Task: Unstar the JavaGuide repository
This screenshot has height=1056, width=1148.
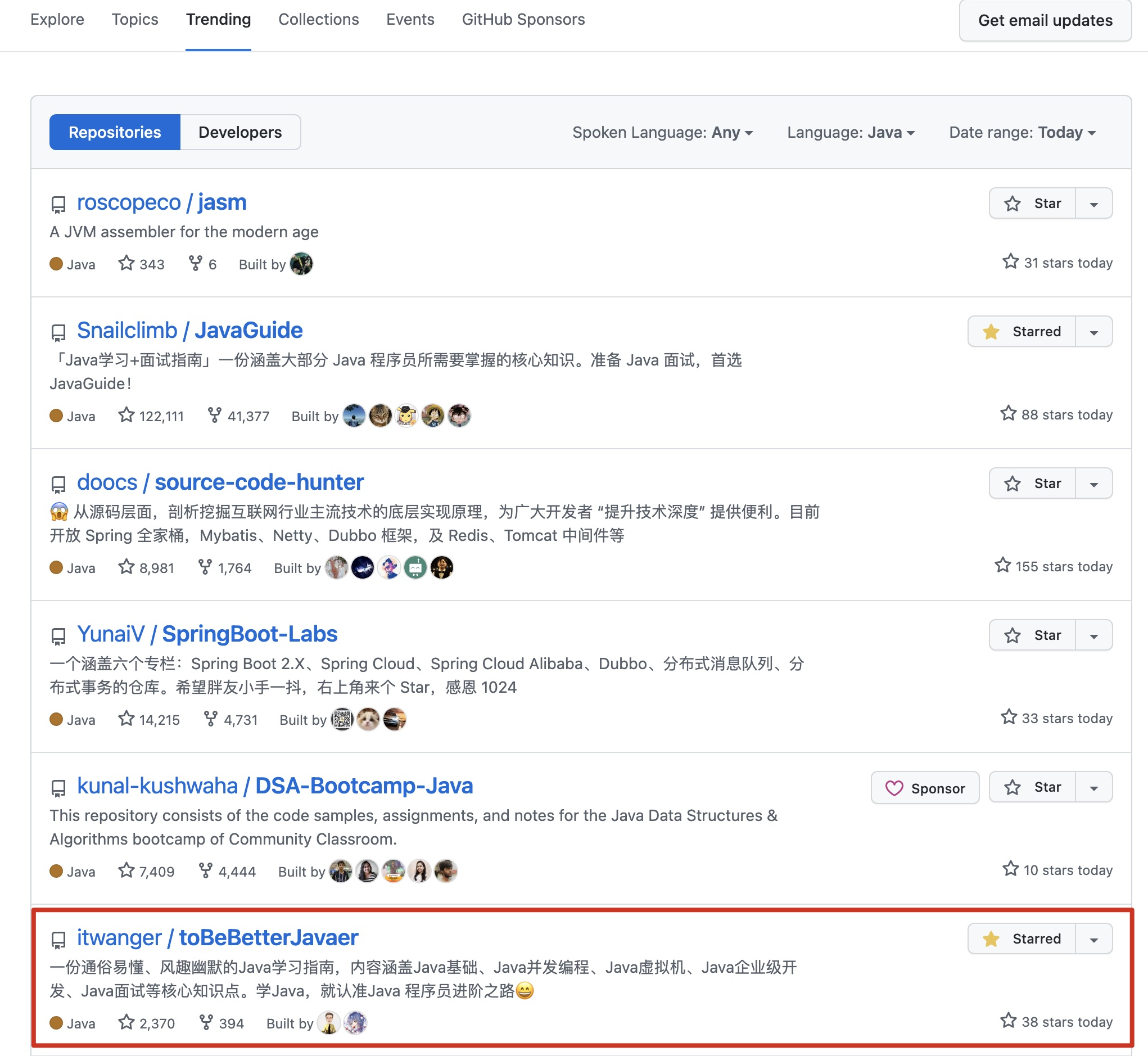Action: tap(1022, 331)
